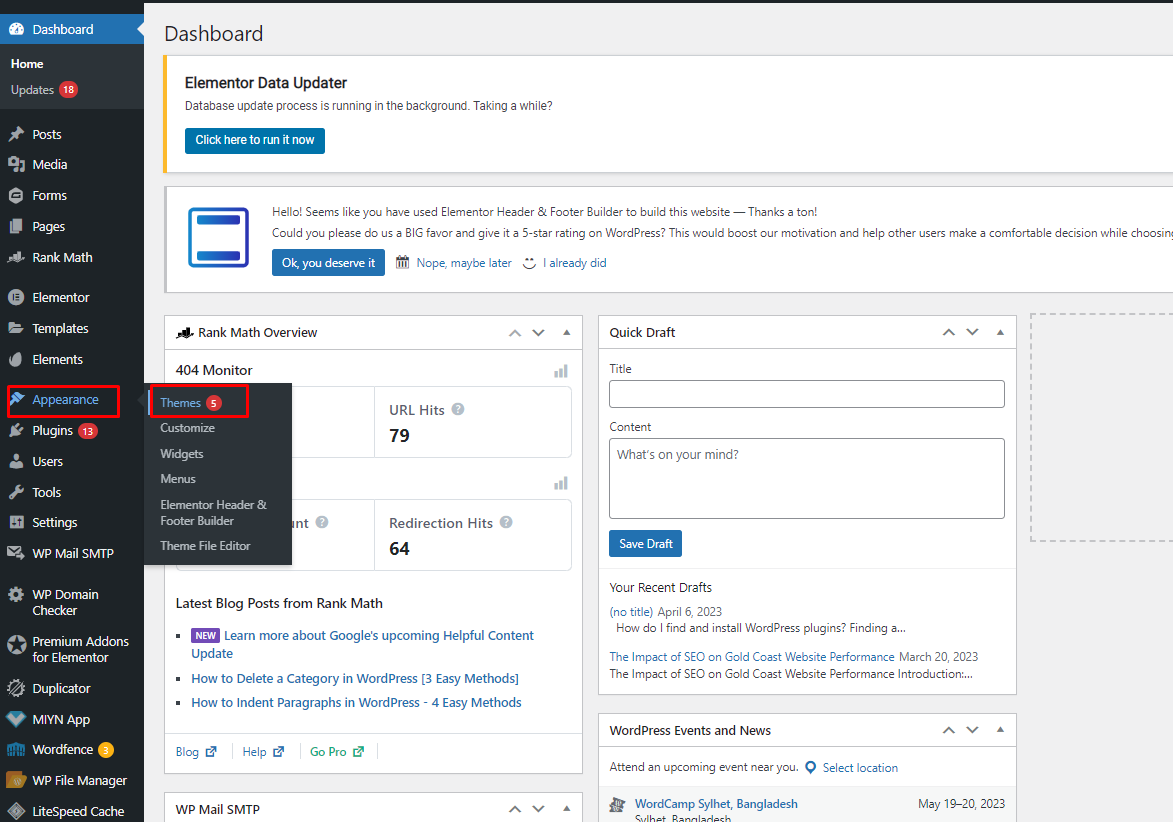This screenshot has height=822, width=1173.
Task: Click the LiteSpeed Cache sidebar icon
Action: click(16, 811)
